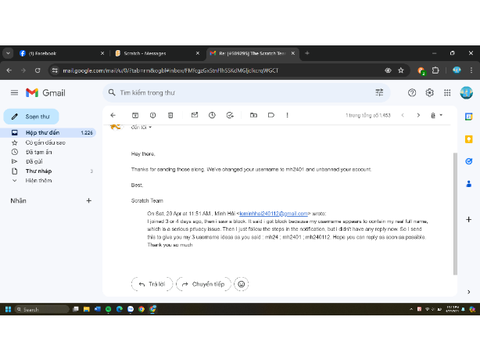Image resolution: width=480 pixels, height=360 pixels.
Task: Open the Hộp thư đến inbox folder
Action: tap(49, 133)
